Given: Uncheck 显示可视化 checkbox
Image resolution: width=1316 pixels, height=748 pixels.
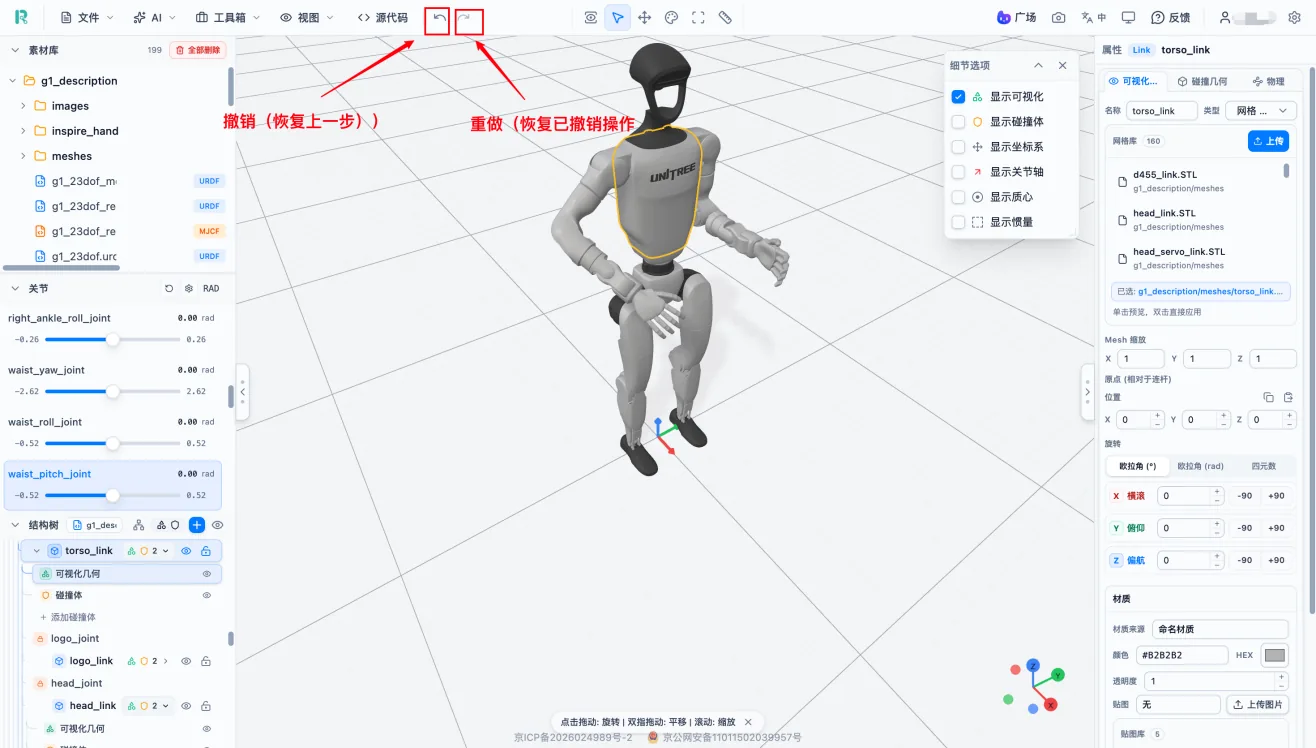Looking at the screenshot, I should [x=958, y=97].
